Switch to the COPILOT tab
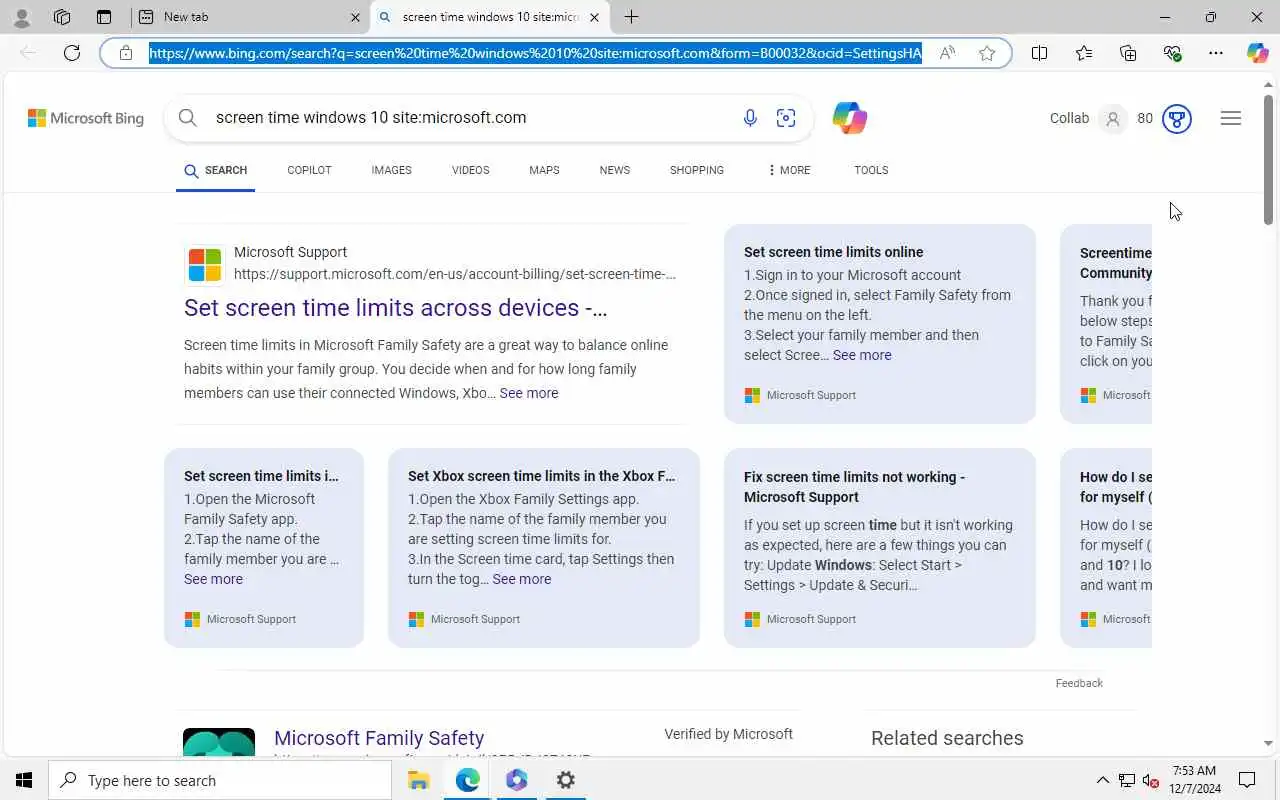1280x800 pixels. coord(309,170)
